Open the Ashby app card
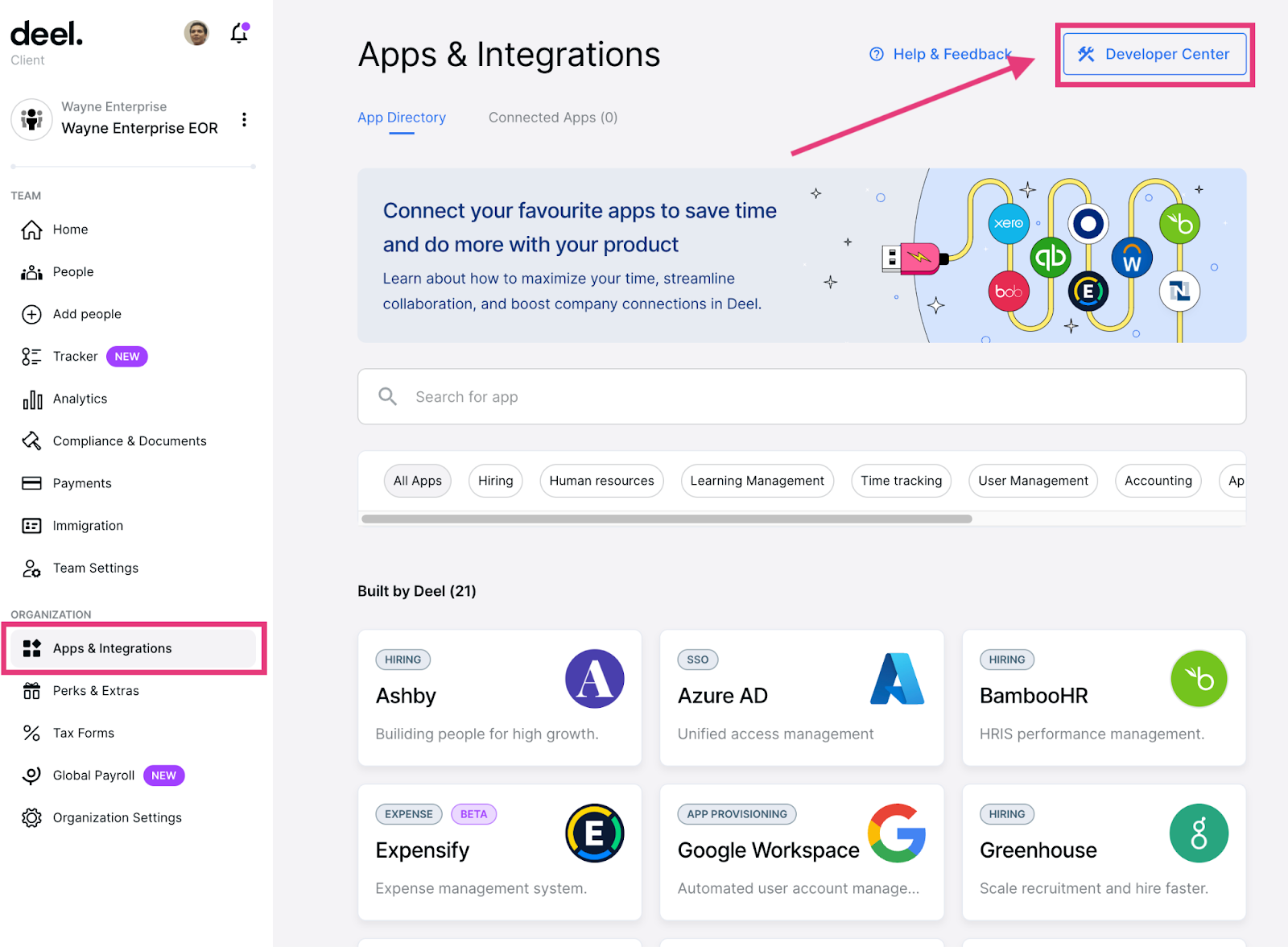 pyautogui.click(x=500, y=697)
